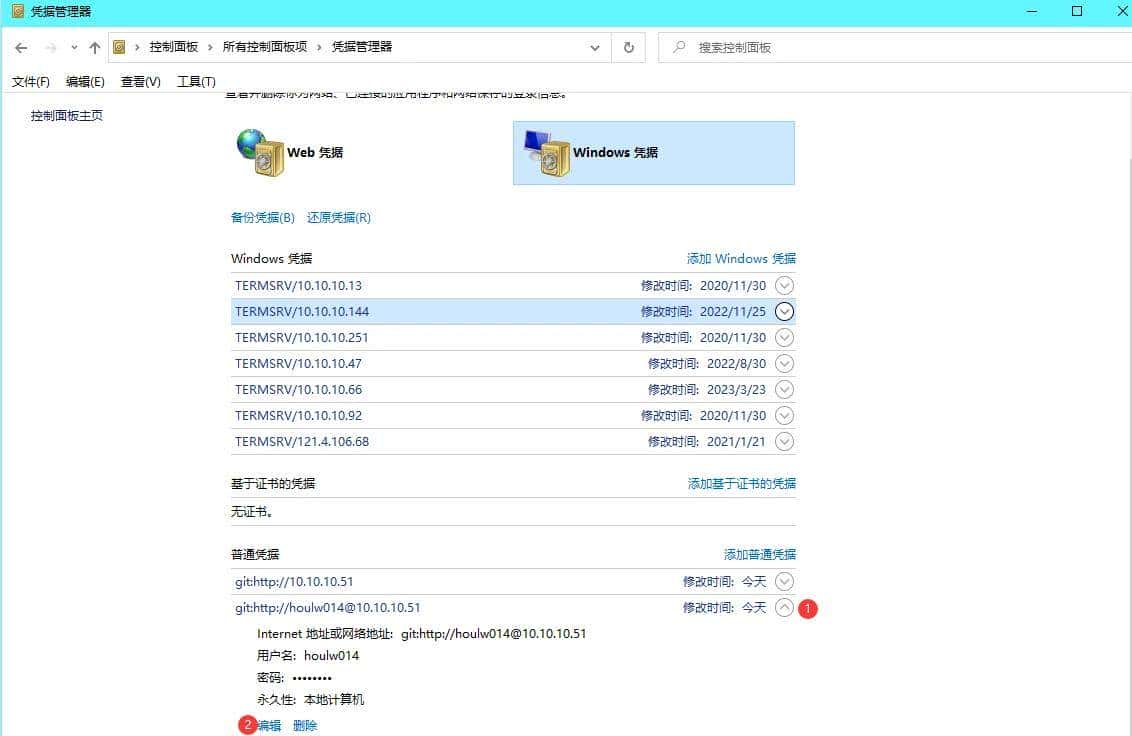Screen dimensions: 1132x736
Task: Click the 备份凭据 link
Action: (262, 217)
